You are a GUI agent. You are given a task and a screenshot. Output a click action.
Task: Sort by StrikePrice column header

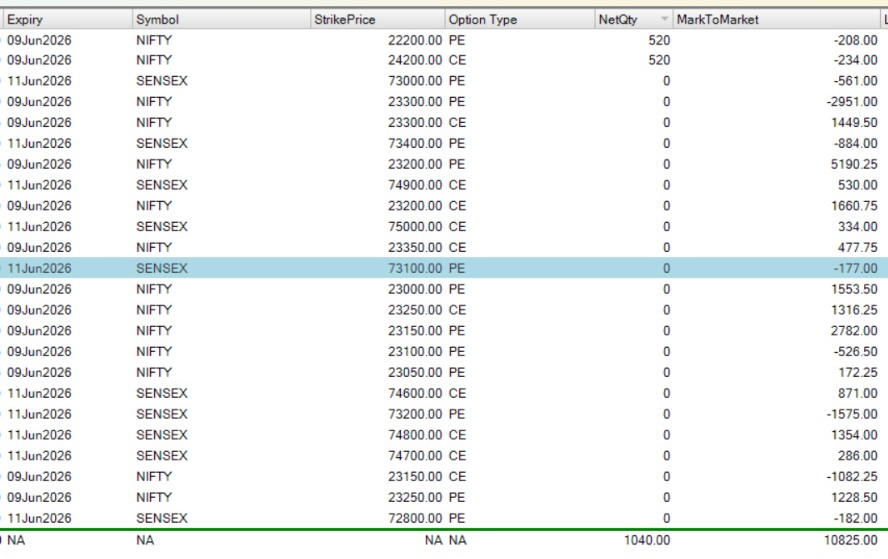click(x=378, y=19)
